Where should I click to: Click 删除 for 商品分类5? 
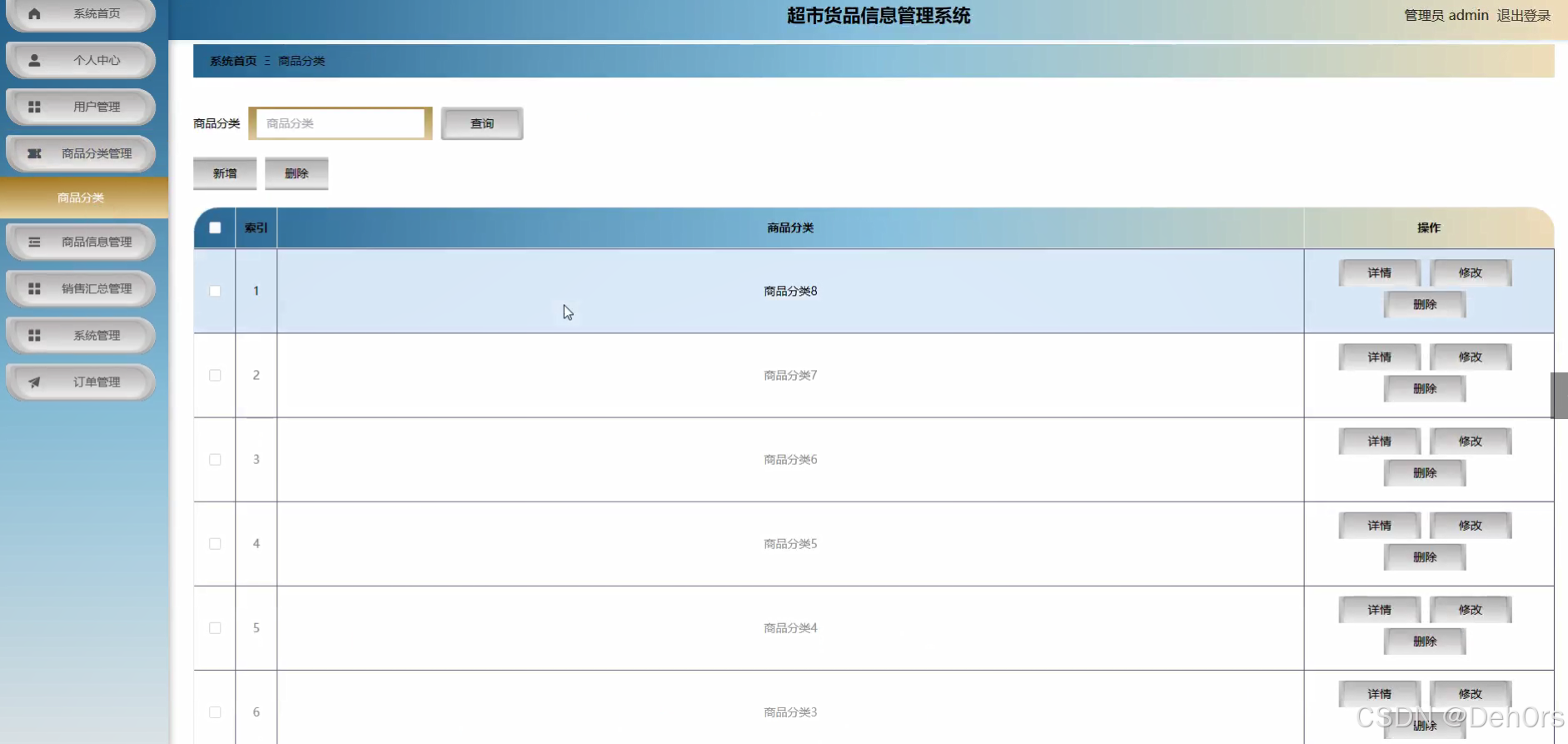1425,557
